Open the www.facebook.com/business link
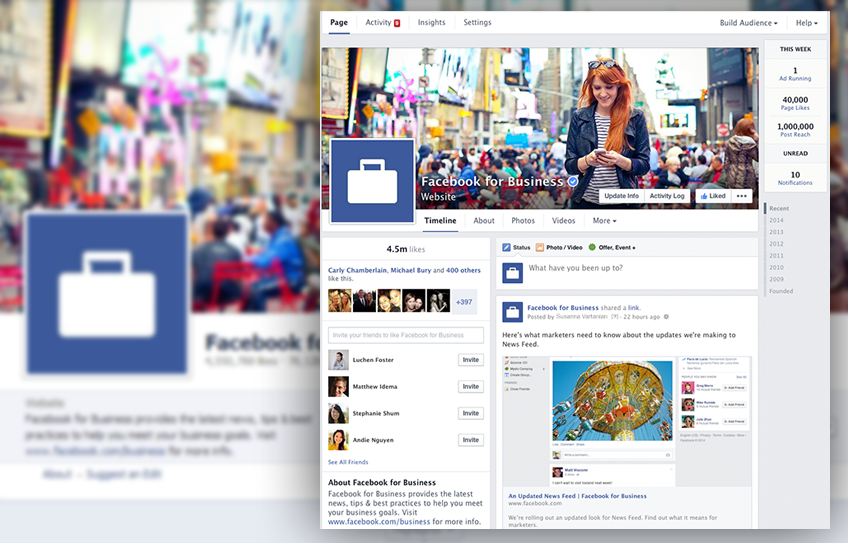Screen dimensions: 848x543 (379, 522)
